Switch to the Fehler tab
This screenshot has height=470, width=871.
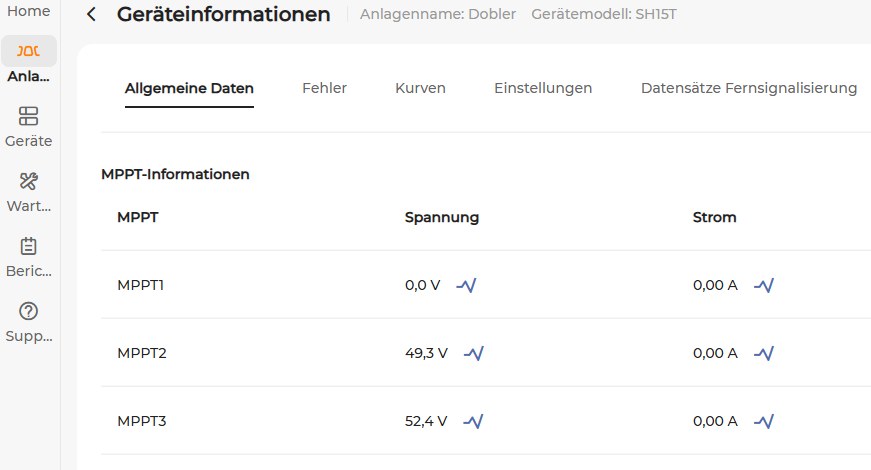324,88
